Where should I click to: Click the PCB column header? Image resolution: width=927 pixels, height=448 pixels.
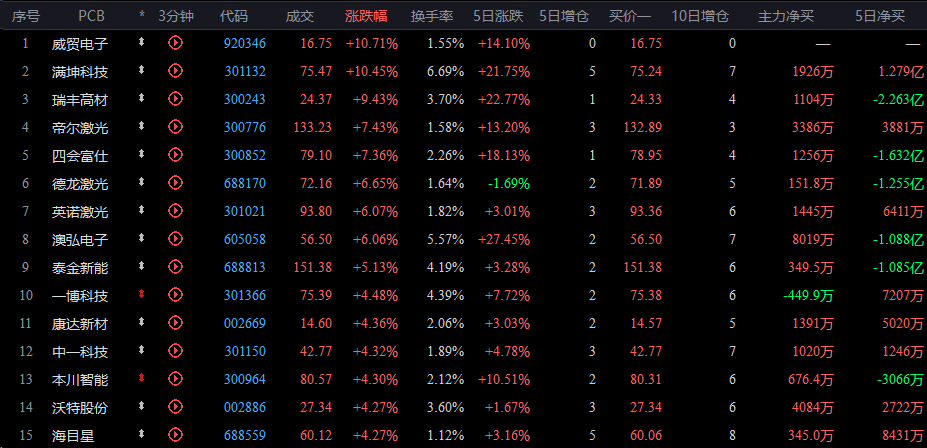pos(92,17)
